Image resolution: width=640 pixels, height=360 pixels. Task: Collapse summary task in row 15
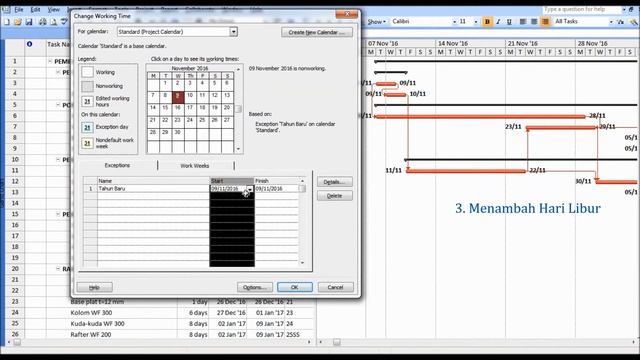click(58, 214)
